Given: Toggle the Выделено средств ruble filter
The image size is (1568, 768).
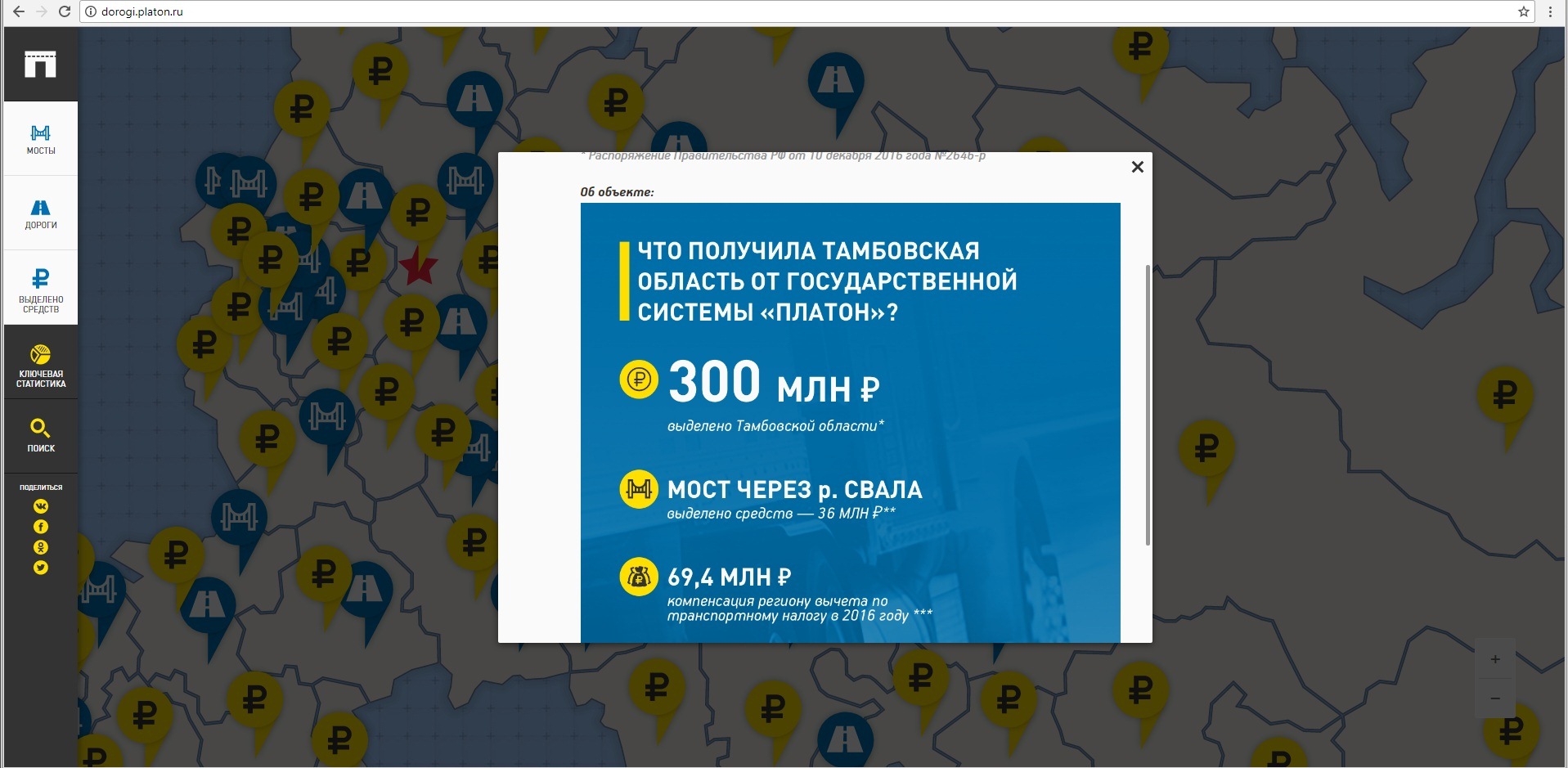Looking at the screenshot, I should [41, 288].
